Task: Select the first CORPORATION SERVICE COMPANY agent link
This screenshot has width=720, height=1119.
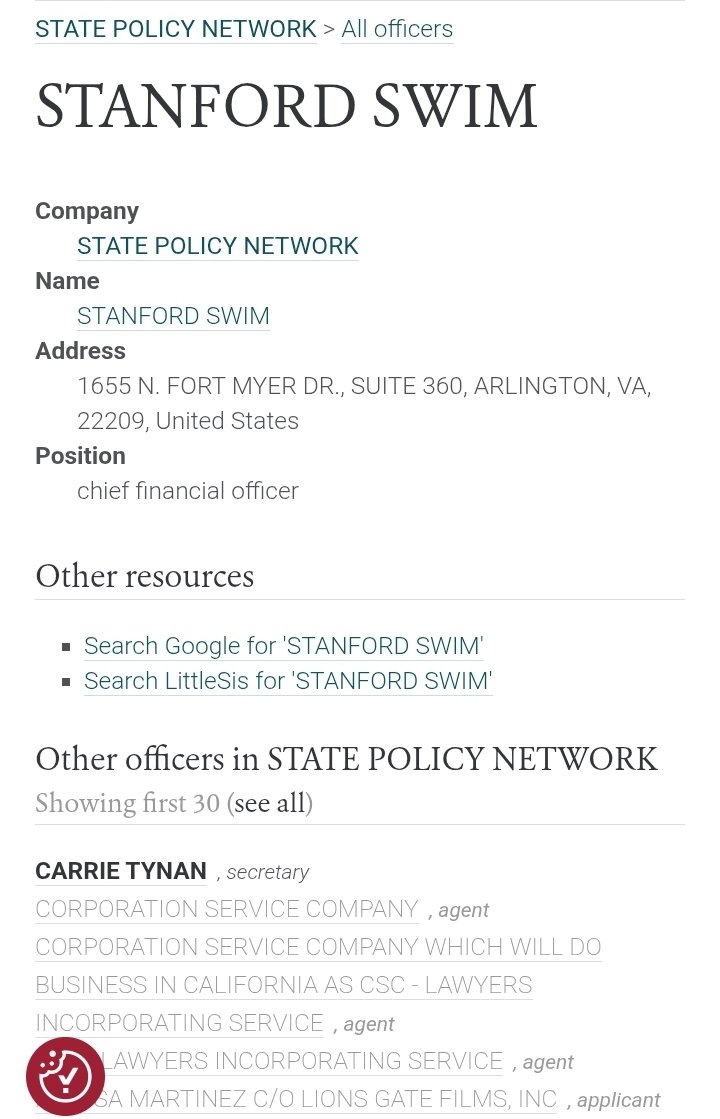Action: [x=226, y=909]
